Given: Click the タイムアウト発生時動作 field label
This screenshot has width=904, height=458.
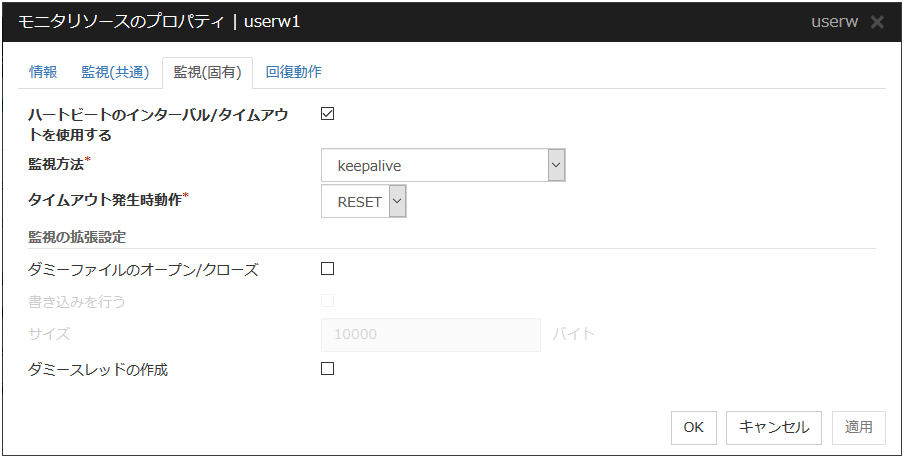Looking at the screenshot, I should pos(108,199).
